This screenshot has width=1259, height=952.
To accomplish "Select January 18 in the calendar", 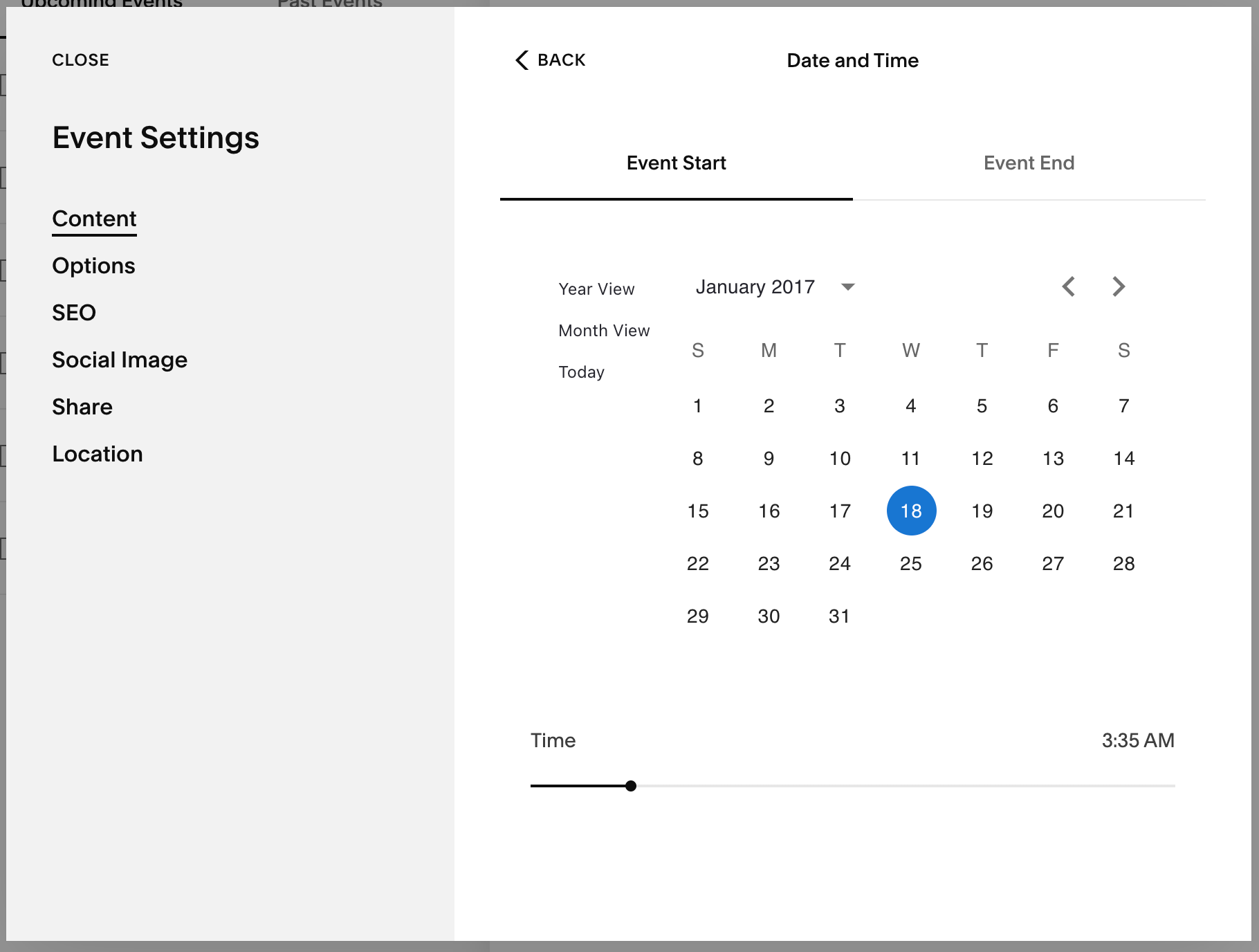I will coord(911,511).
